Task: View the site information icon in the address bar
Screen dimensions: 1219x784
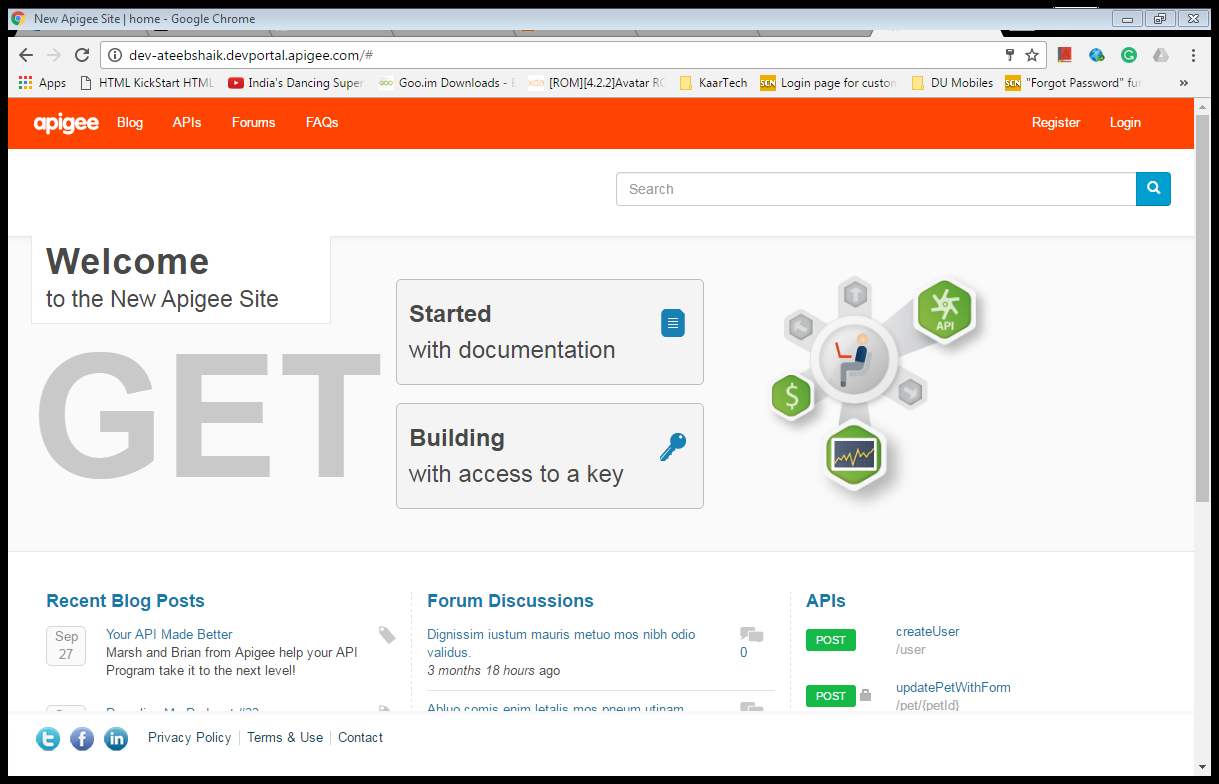Action: click(114, 55)
